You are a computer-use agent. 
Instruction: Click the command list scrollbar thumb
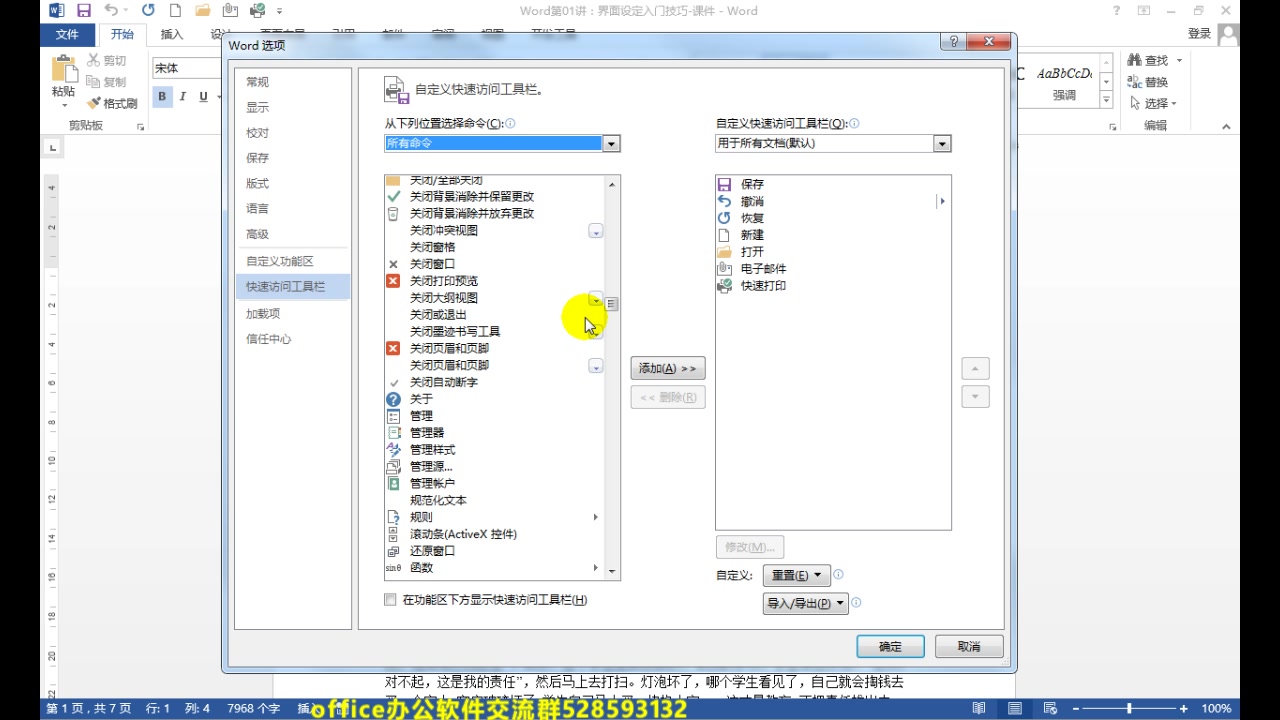[x=612, y=304]
